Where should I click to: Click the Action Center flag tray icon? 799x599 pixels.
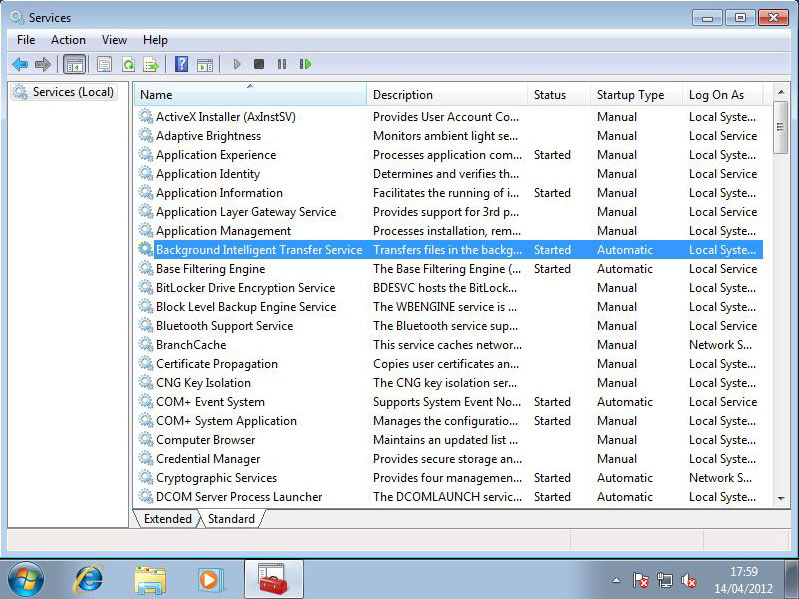(641, 580)
